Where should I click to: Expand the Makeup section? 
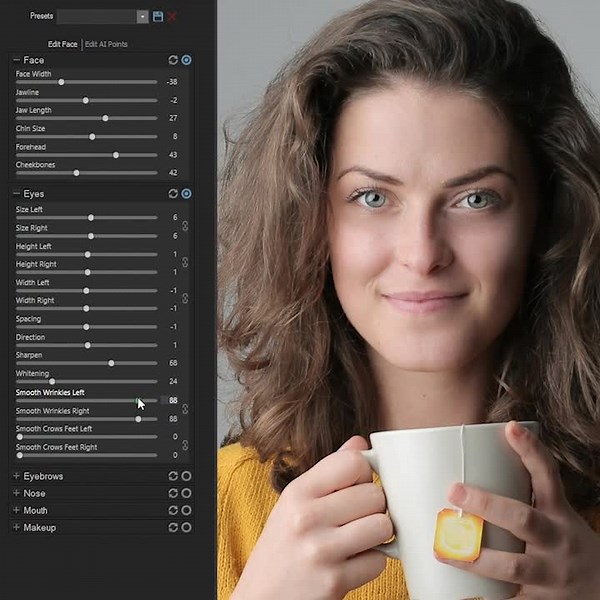tap(16, 527)
